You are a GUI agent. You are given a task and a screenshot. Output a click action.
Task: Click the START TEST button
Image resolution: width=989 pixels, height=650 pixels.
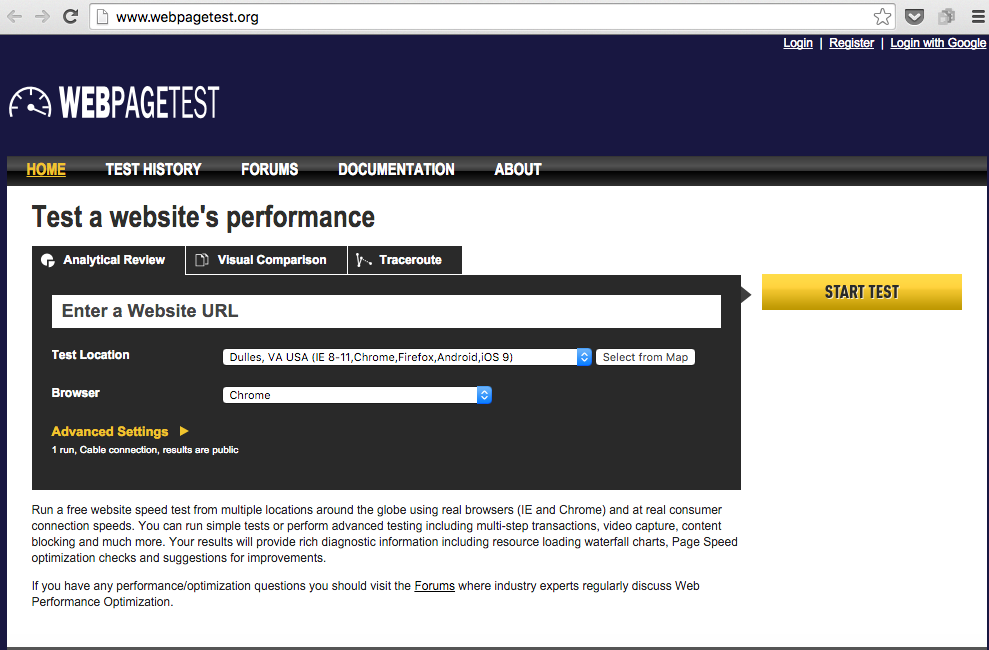862,292
